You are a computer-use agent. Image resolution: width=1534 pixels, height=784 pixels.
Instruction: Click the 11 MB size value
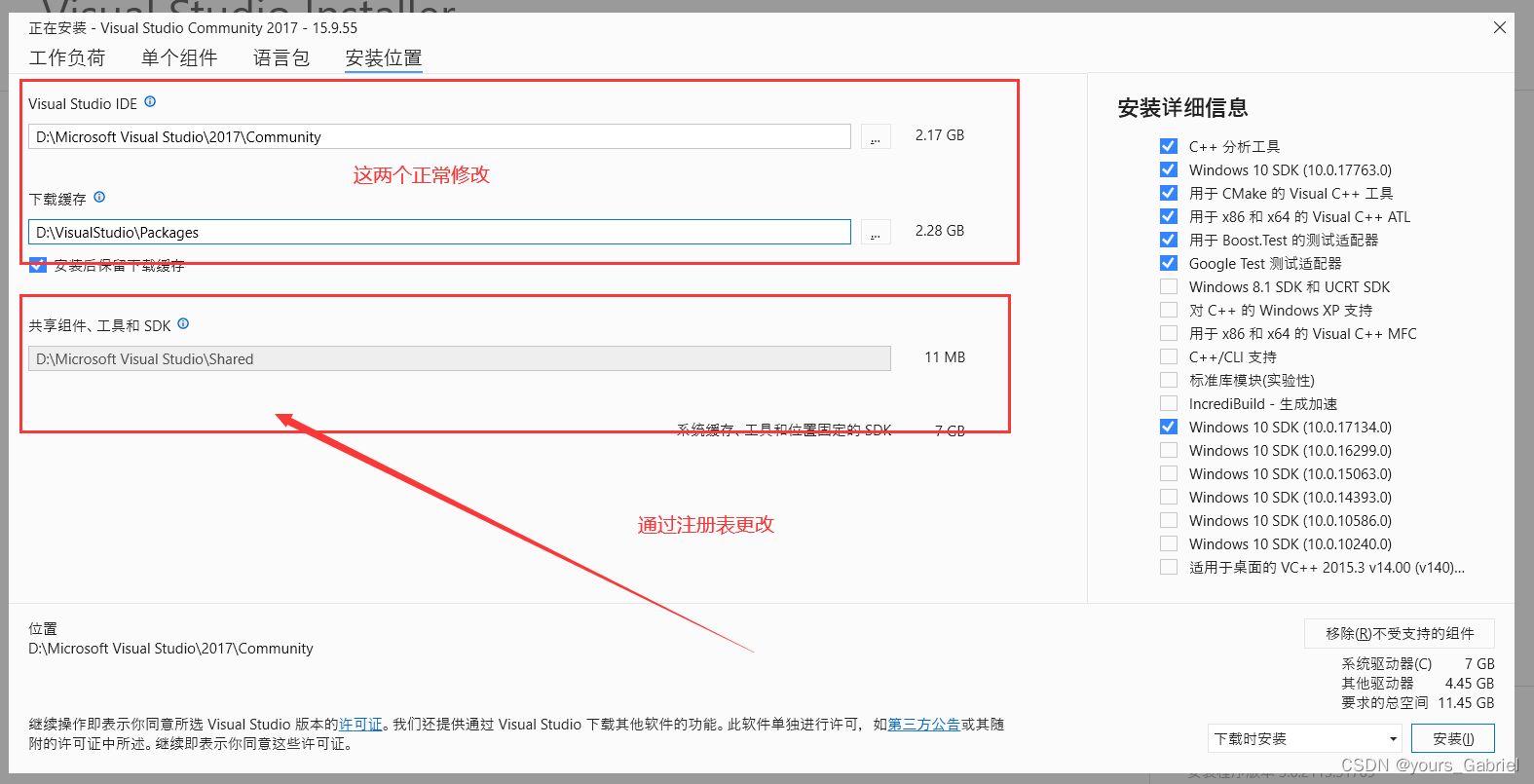tap(945, 357)
